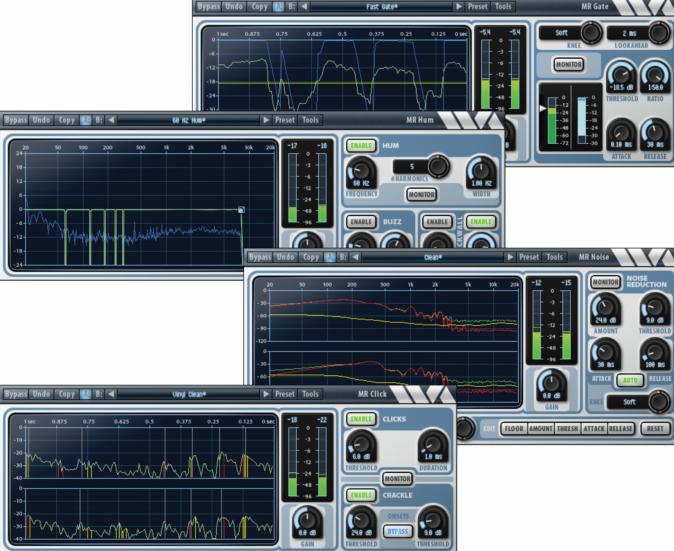Click Bypass in MR Gate toolbar
This screenshot has width=674, height=551.
tap(208, 6)
